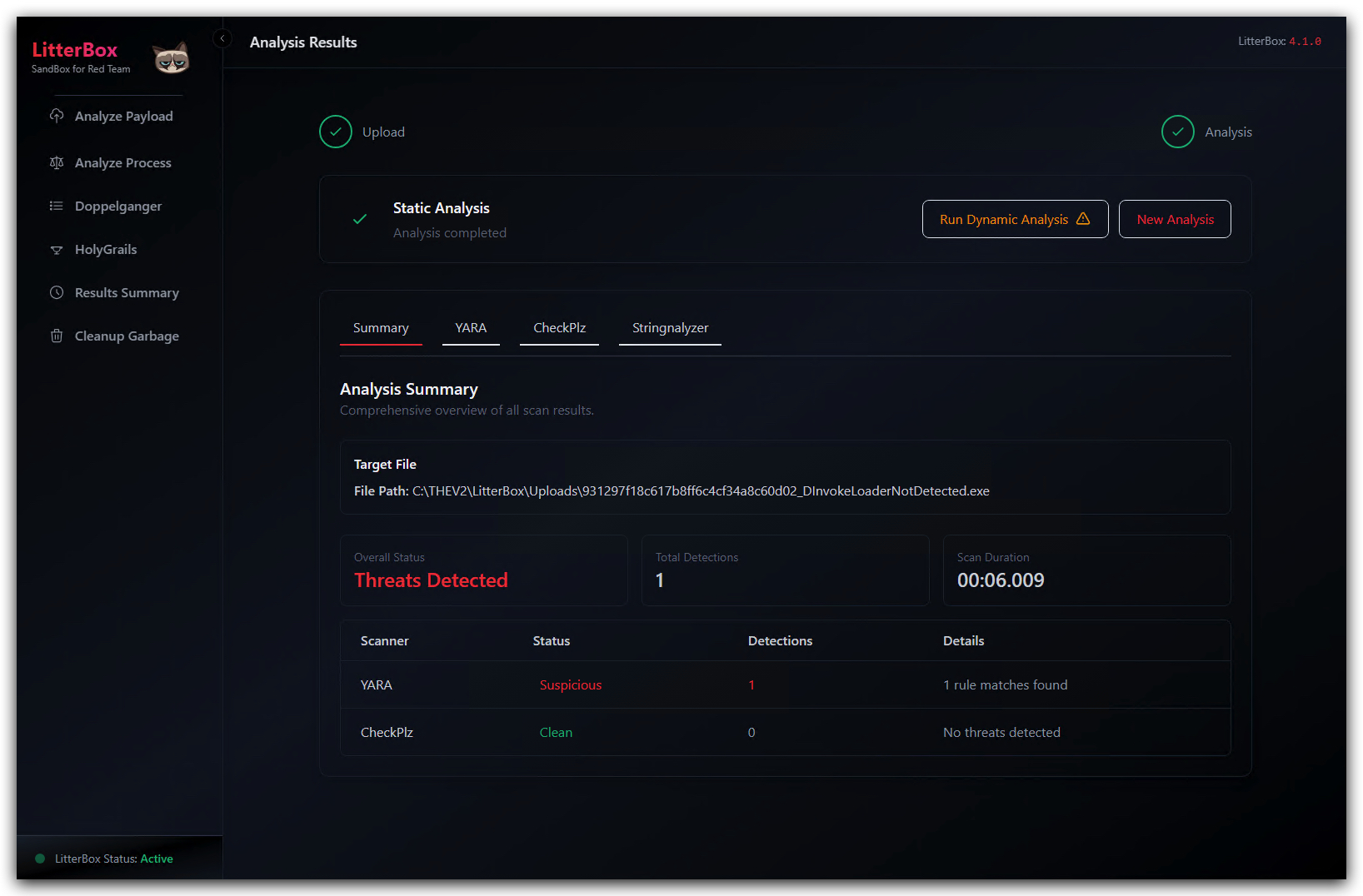The height and width of the screenshot is (896, 1363).
Task: Click the Analyze Payload upload icon
Action: point(57,116)
